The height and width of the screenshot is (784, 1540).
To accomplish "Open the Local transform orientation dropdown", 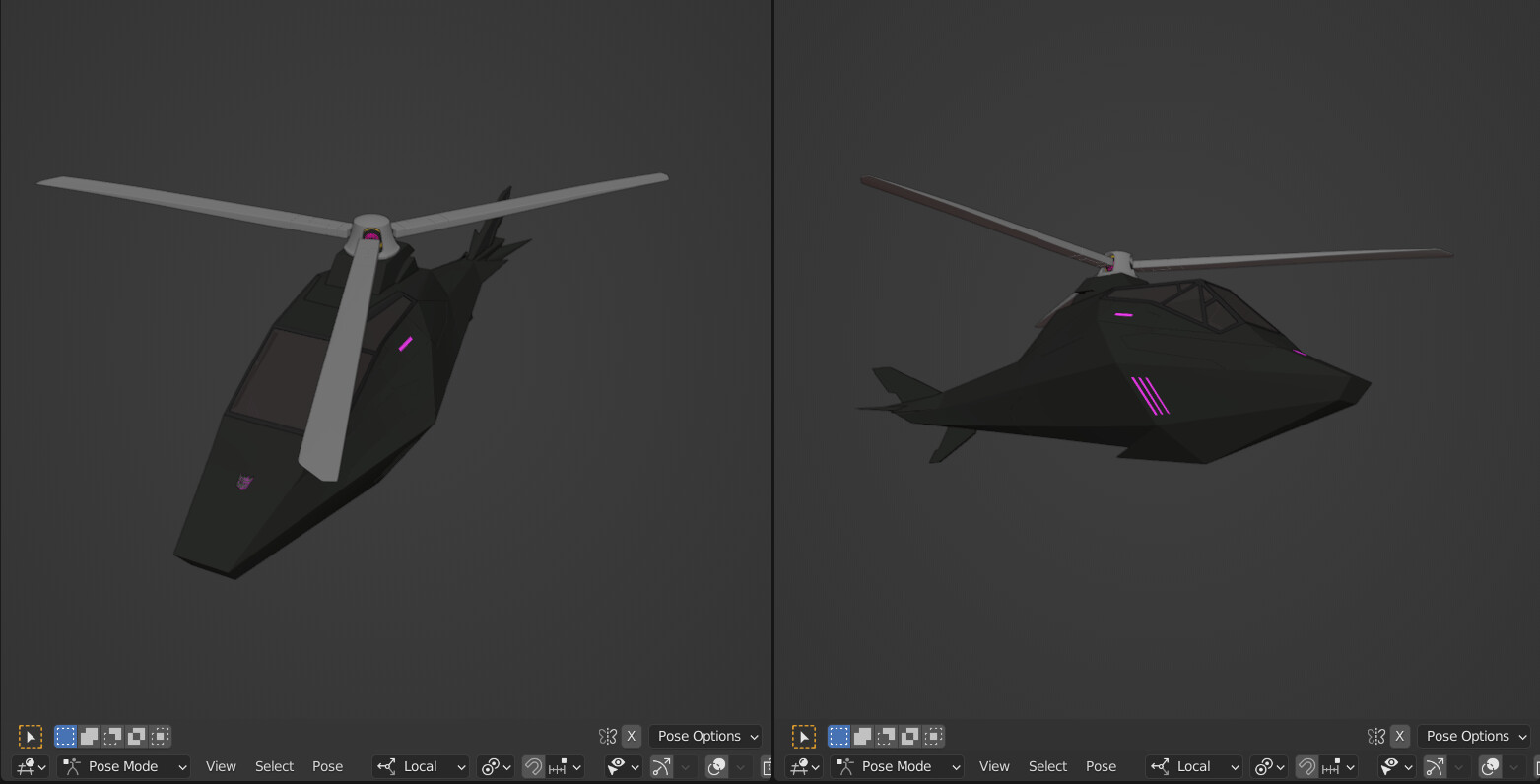I will [x=420, y=766].
